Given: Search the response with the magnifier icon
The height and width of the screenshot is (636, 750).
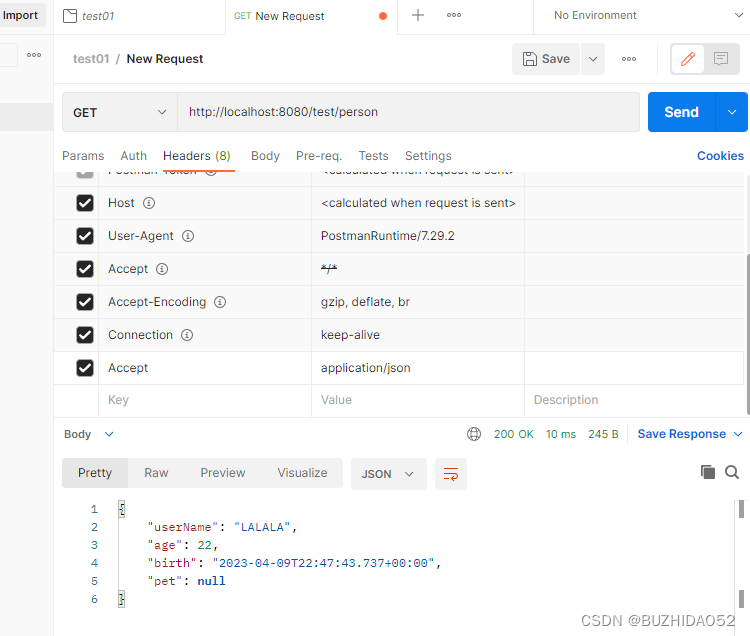Looking at the screenshot, I should pyautogui.click(x=732, y=472).
